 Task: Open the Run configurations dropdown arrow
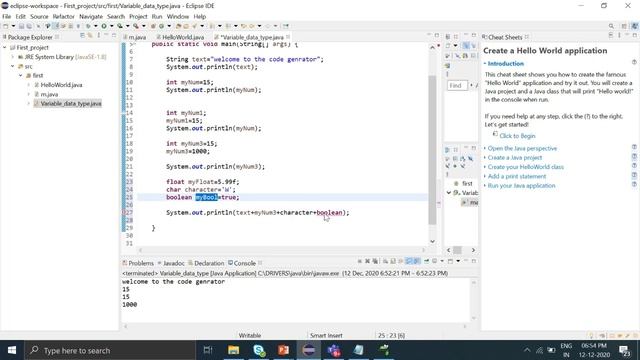pyautogui.click(x=111, y=26)
